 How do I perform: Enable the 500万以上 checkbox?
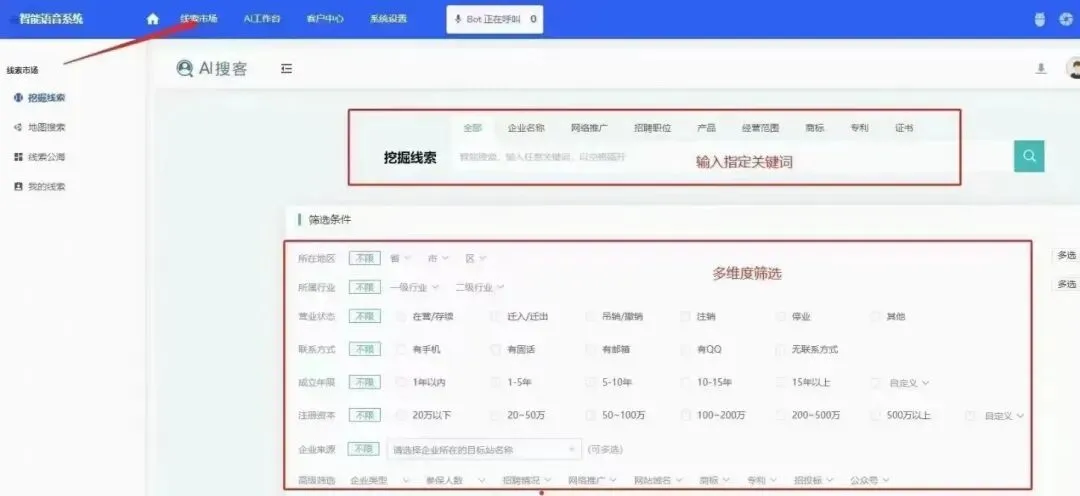click(875, 415)
